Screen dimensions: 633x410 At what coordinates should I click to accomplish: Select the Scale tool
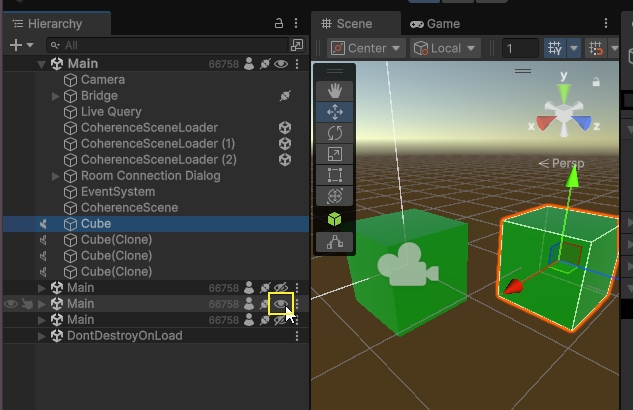pos(334,154)
